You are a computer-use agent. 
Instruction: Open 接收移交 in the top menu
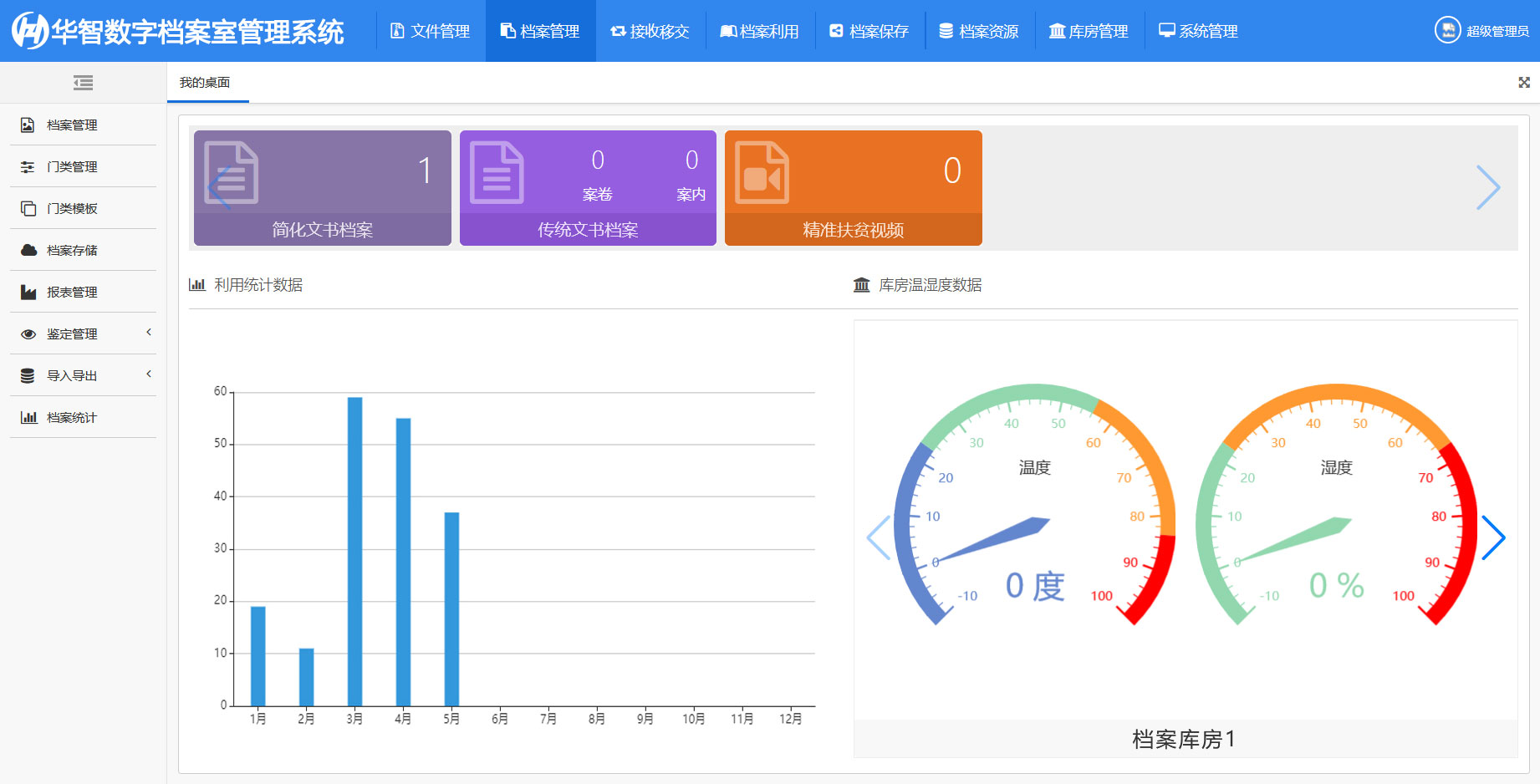650,31
